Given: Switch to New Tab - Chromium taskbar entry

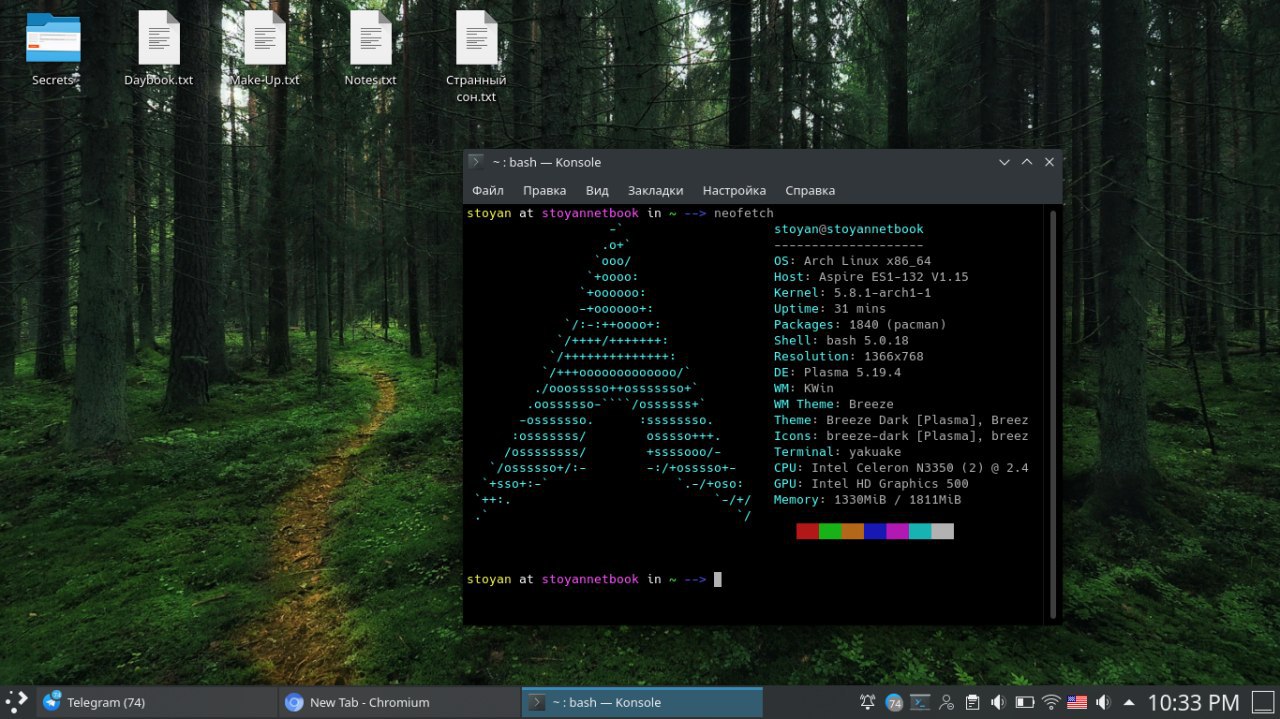Looking at the screenshot, I should coord(399,702).
